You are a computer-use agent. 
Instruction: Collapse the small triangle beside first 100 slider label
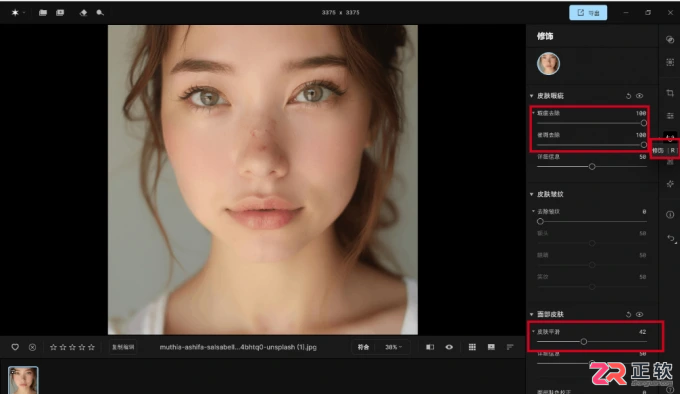(x=533, y=113)
